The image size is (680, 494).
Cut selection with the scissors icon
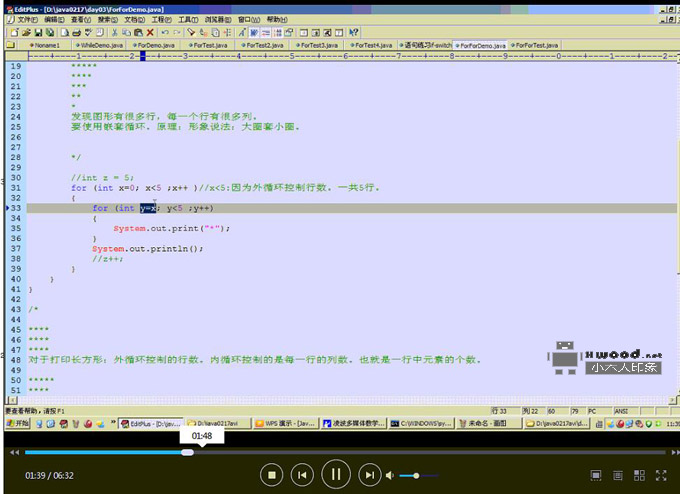pyautogui.click(x=115, y=33)
